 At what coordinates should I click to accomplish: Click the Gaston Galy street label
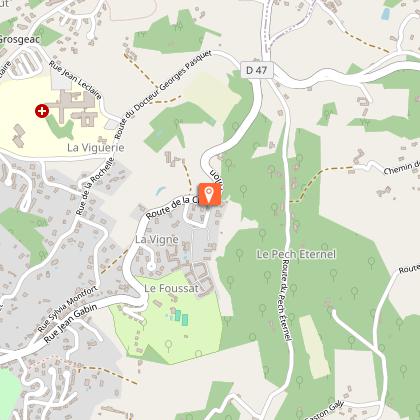[324, 411]
